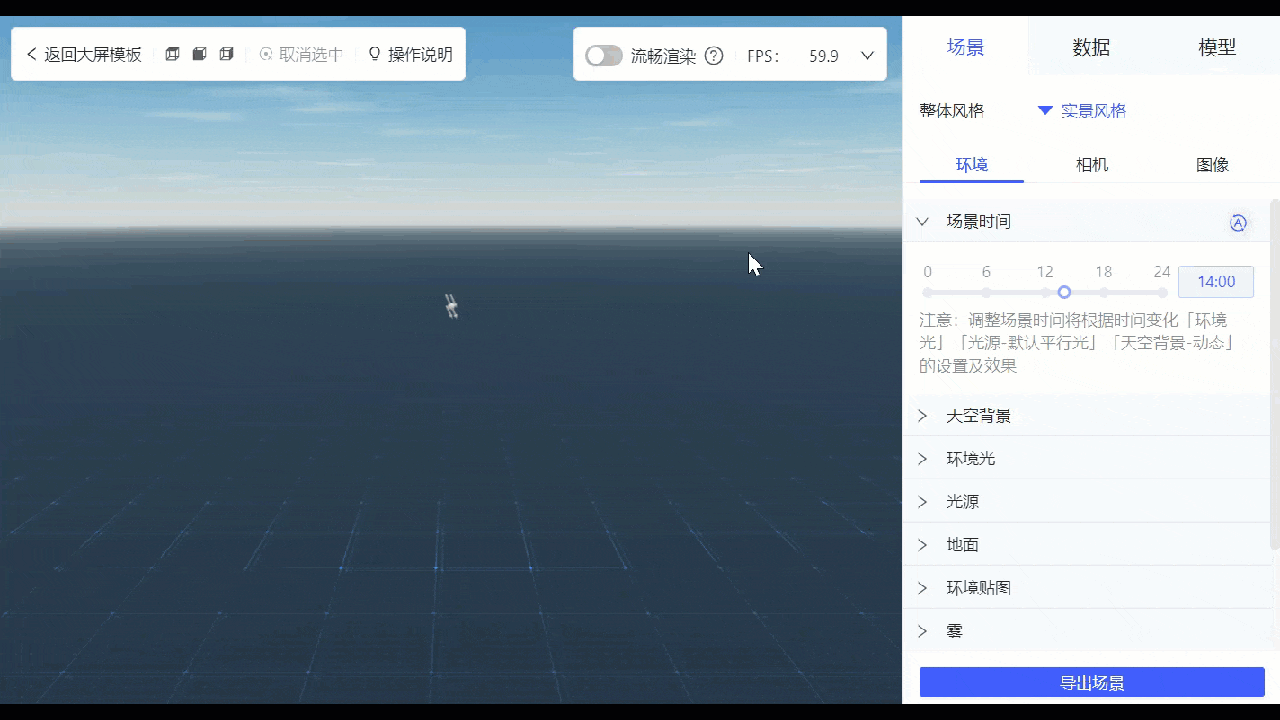
Task: Click the 整体风格 label
Action: (952, 110)
